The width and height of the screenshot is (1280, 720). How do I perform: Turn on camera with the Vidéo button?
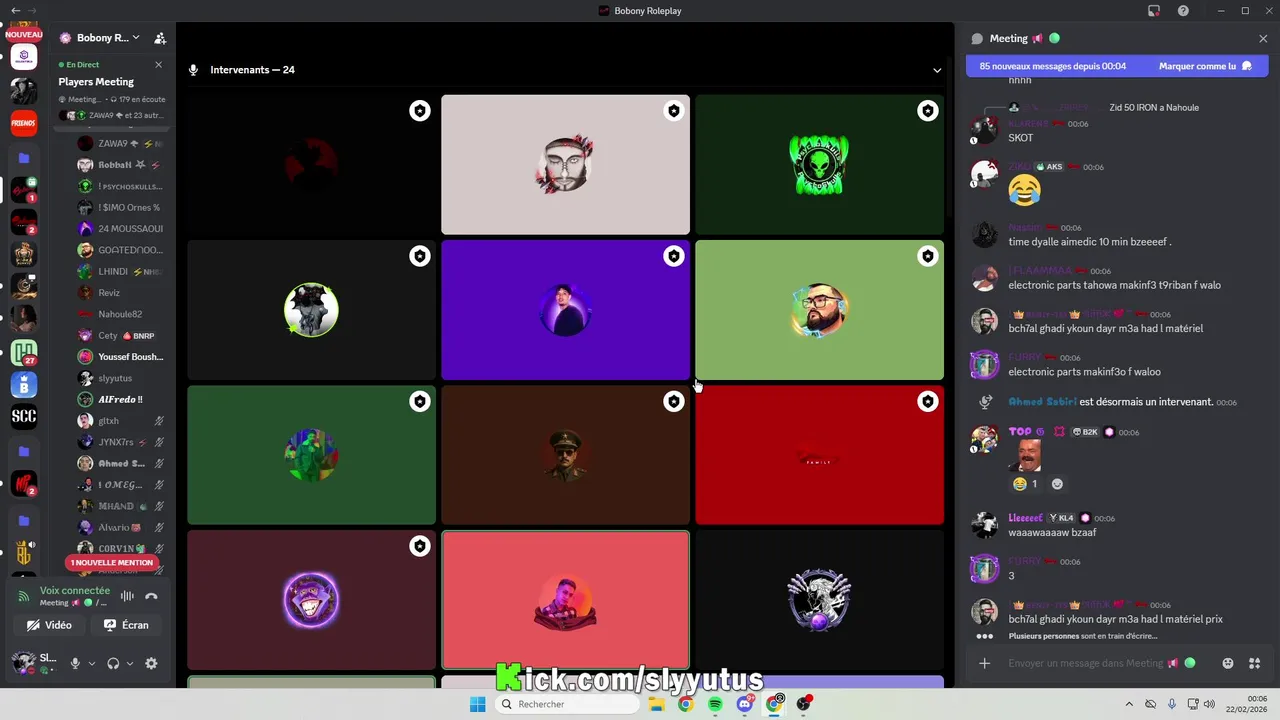[x=50, y=625]
